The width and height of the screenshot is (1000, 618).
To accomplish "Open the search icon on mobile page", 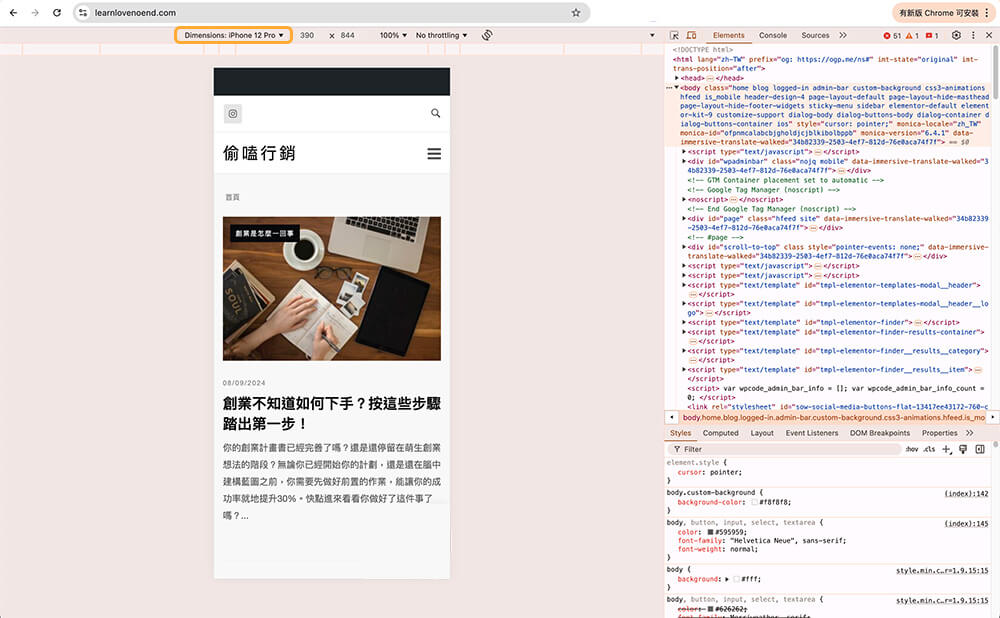I will click(436, 113).
